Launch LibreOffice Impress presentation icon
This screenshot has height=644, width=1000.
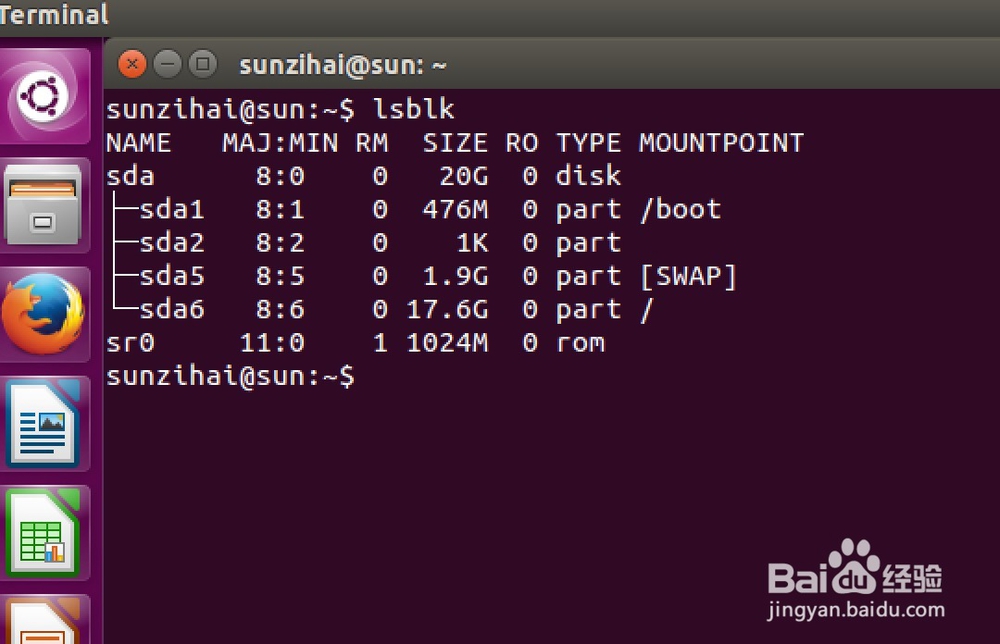pyautogui.click(x=43, y=620)
